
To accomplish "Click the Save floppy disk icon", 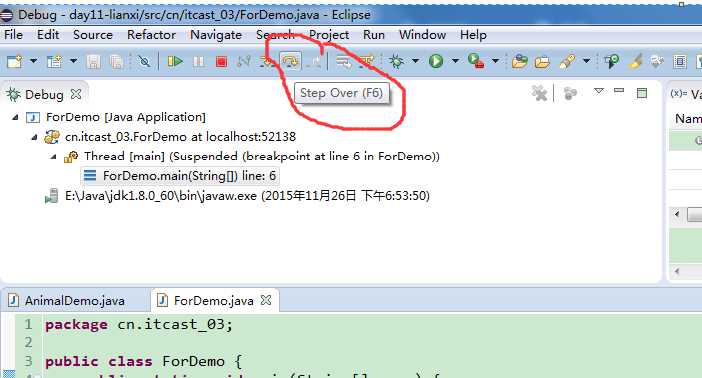I will click(94, 61).
